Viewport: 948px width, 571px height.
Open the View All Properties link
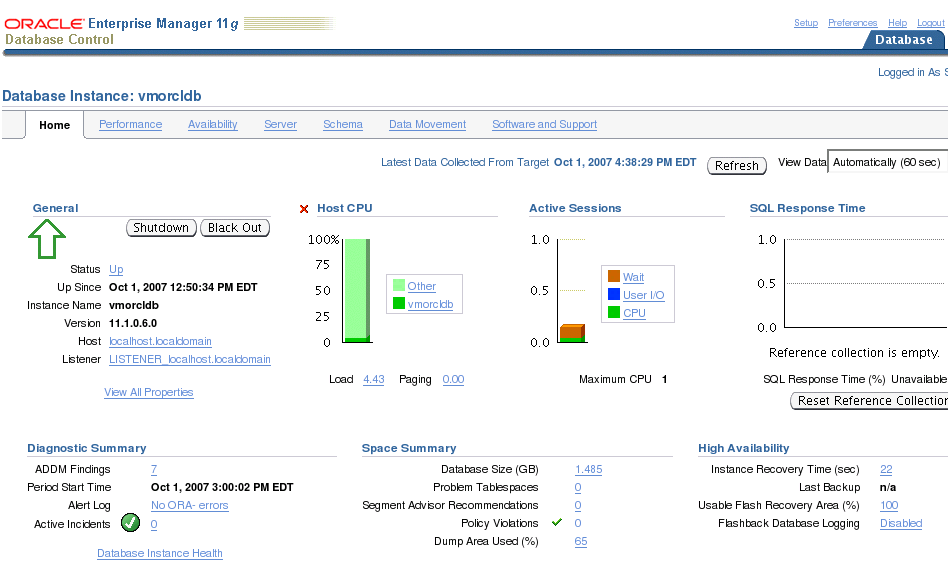149,392
